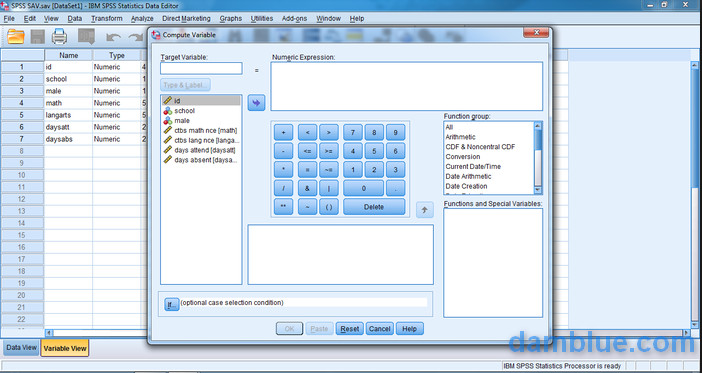The image size is (702, 373).
Task: Click the greater-than key
Action: (329, 132)
